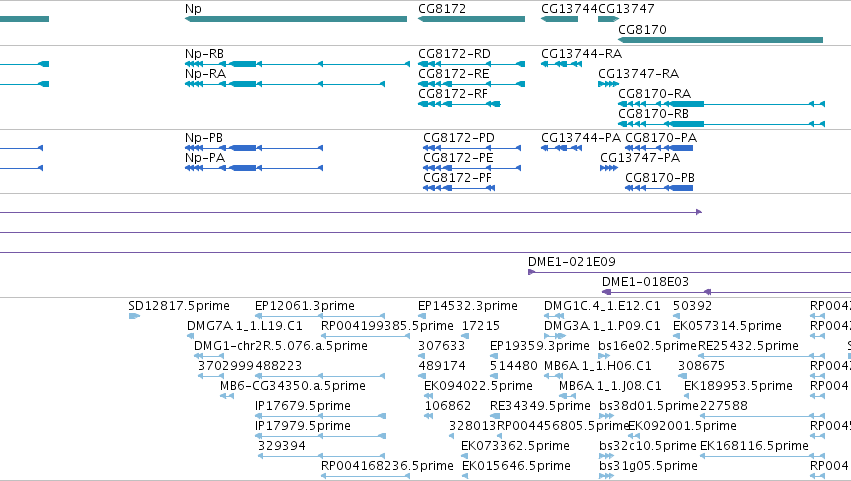This screenshot has height=481, width=851.
Task: Click the MB6A.1_1.H06.C1 label
Action: [598, 366]
